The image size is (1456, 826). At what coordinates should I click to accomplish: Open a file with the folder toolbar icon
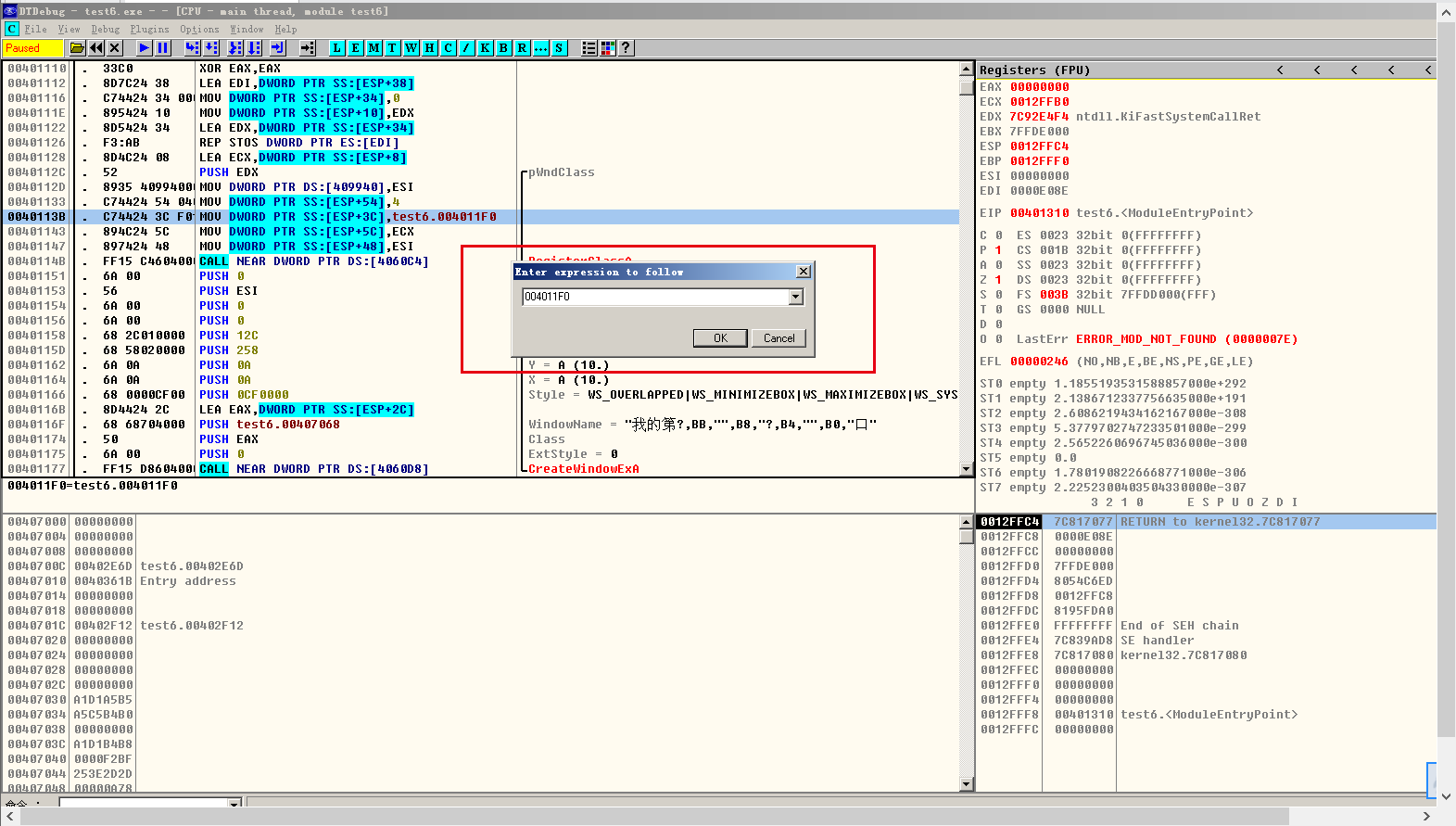tap(78, 48)
